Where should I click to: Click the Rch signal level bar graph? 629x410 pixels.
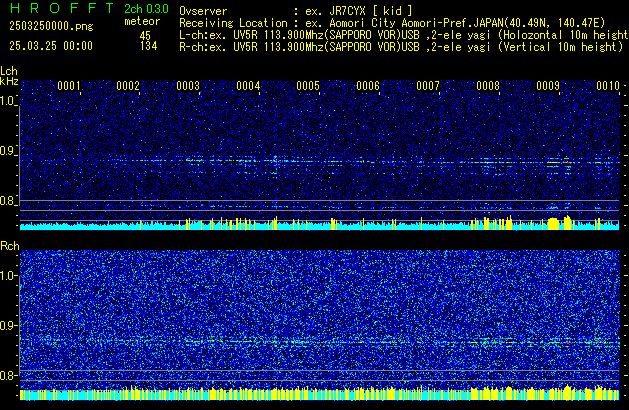pos(320,393)
